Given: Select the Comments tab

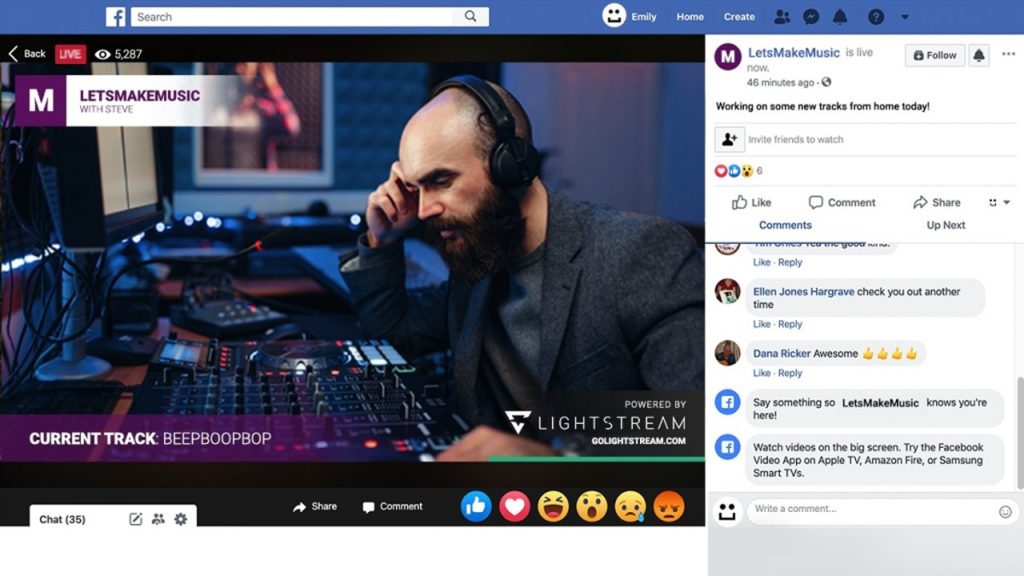Looking at the screenshot, I should [785, 225].
